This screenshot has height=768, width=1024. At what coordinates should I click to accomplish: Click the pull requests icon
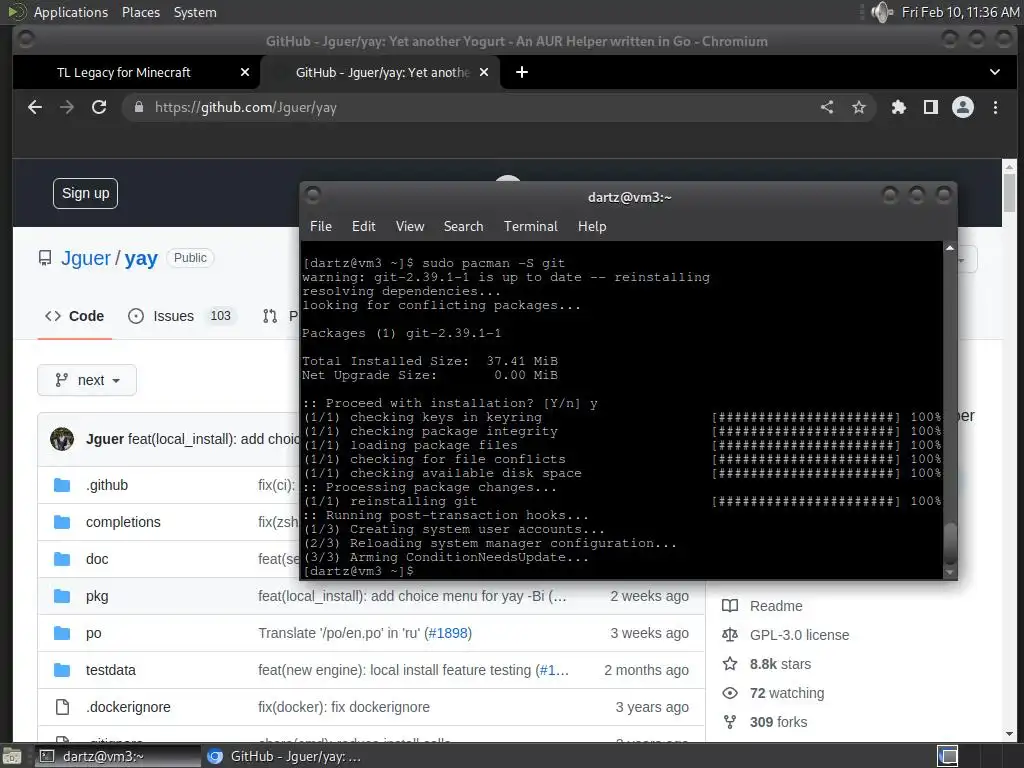(x=270, y=316)
